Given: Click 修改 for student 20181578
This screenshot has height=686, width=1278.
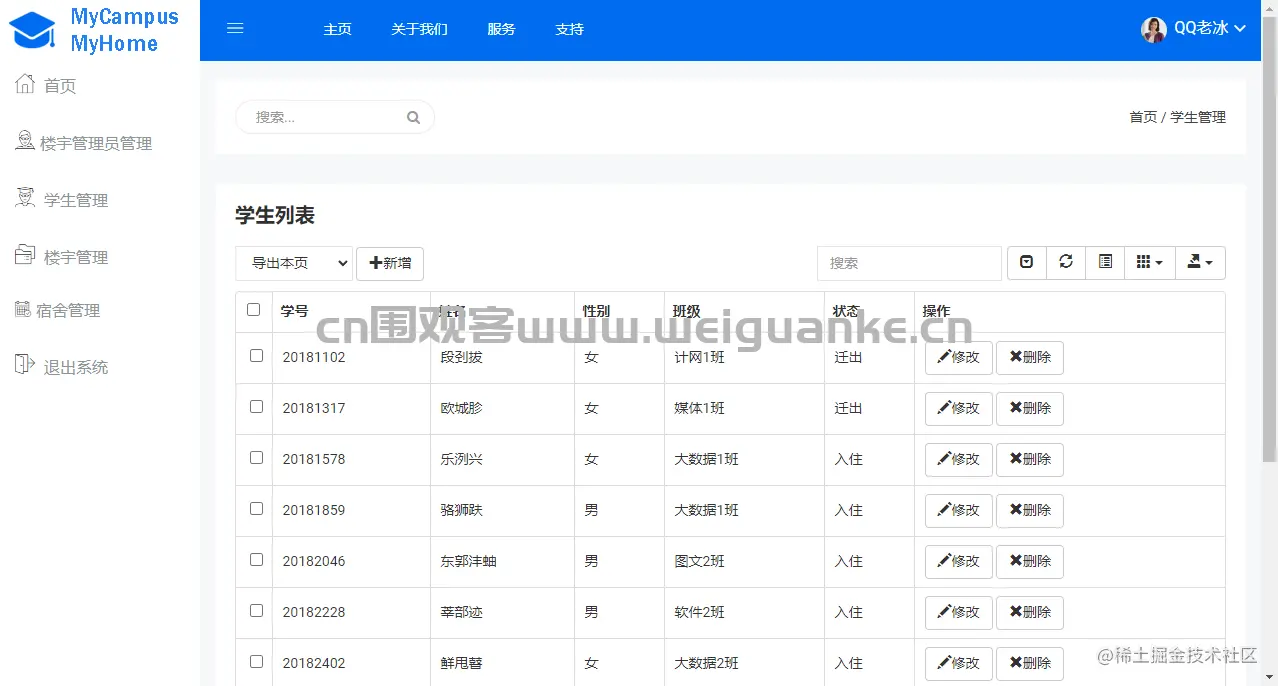Looking at the screenshot, I should (x=959, y=459).
